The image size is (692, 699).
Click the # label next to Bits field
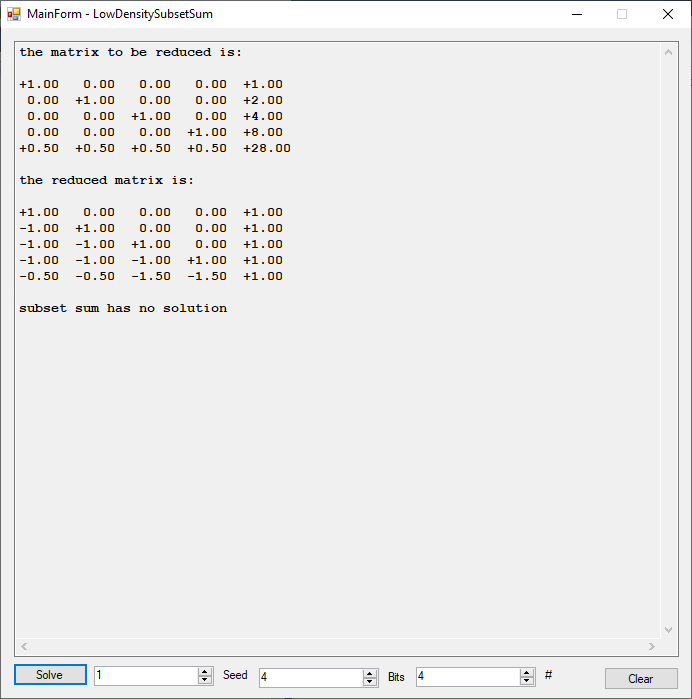(548, 675)
